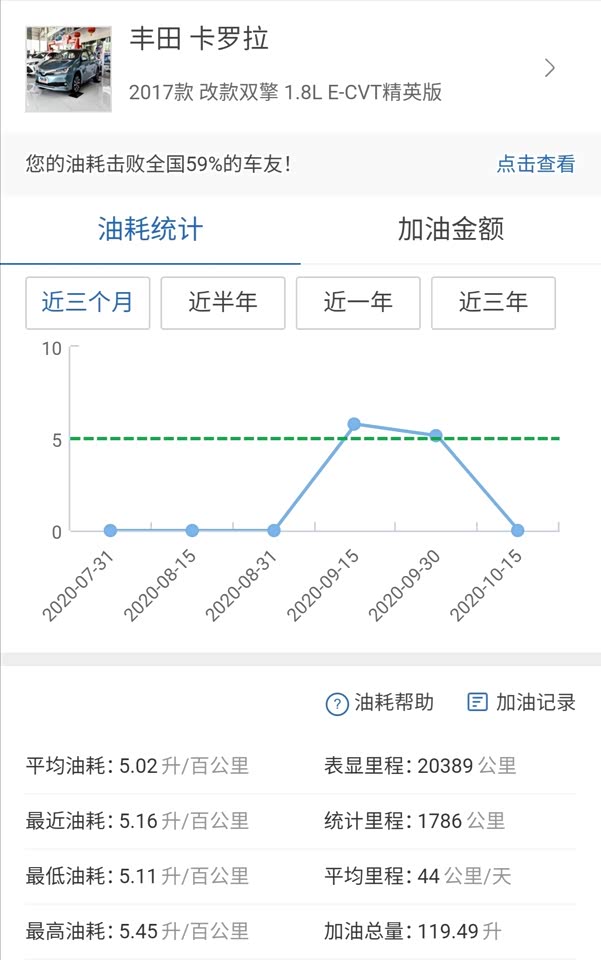Tap the Toyota Corolla car thumbnail
This screenshot has height=960, width=601.
[x=68, y=68]
